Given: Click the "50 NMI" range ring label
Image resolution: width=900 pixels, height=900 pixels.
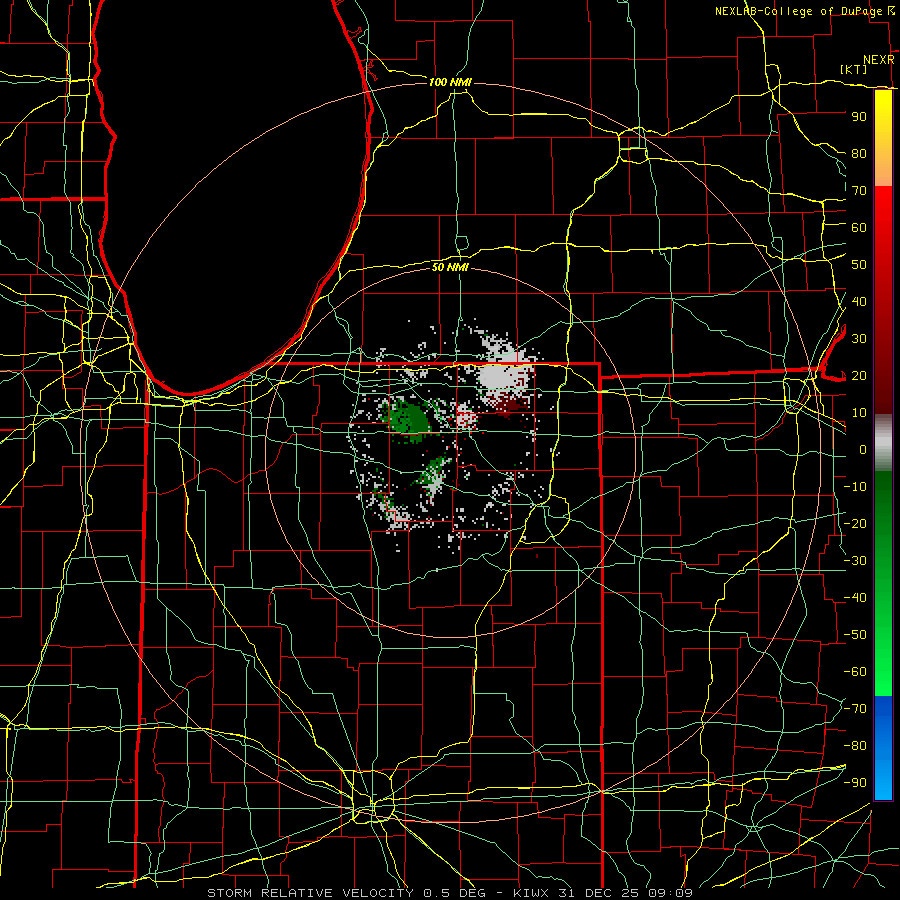Looking at the screenshot, I should coord(450,267).
